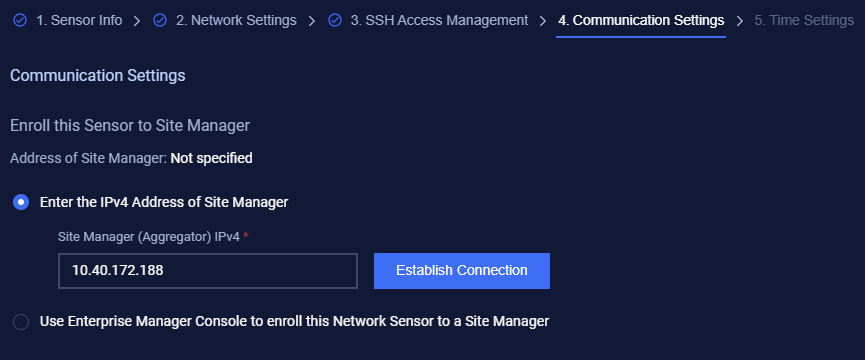Click the Establish Connection button
Image resolution: width=865 pixels, height=360 pixels.
point(462,271)
